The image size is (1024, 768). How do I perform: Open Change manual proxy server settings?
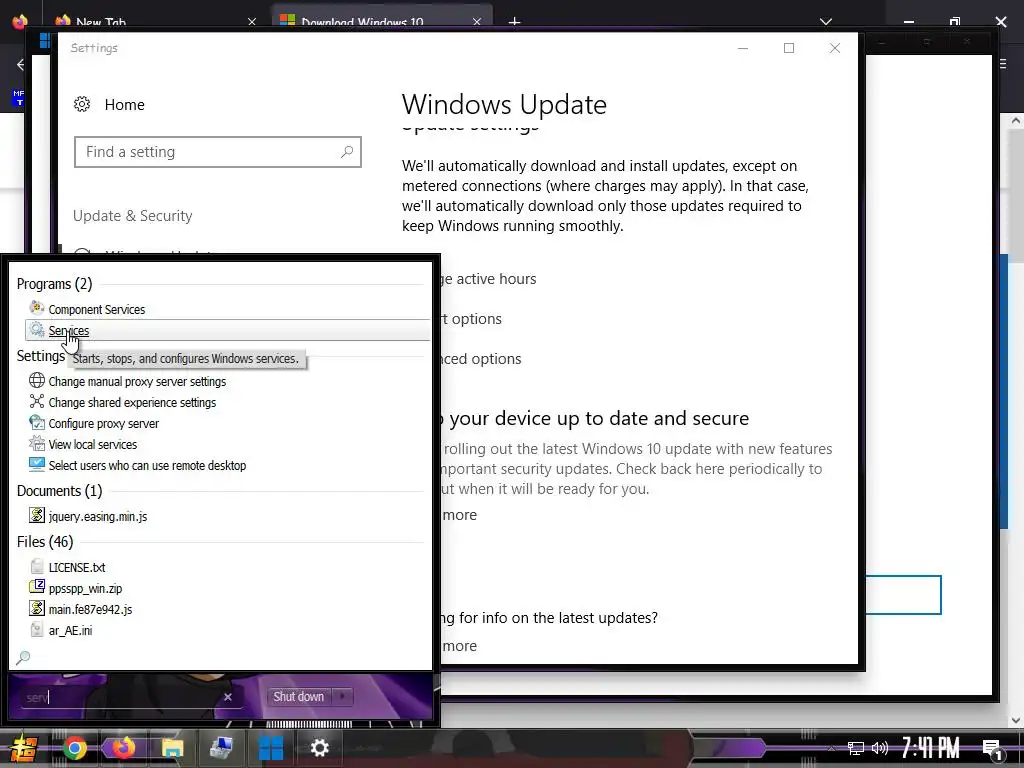(x=137, y=381)
